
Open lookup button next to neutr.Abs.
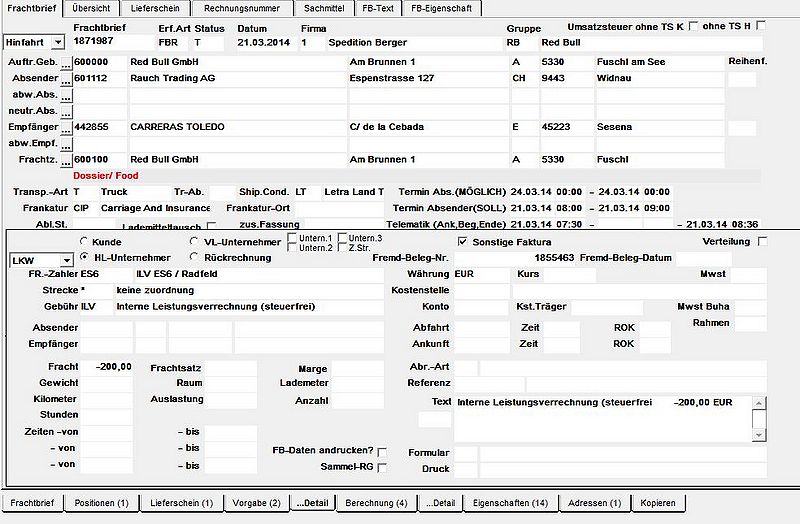[66, 112]
